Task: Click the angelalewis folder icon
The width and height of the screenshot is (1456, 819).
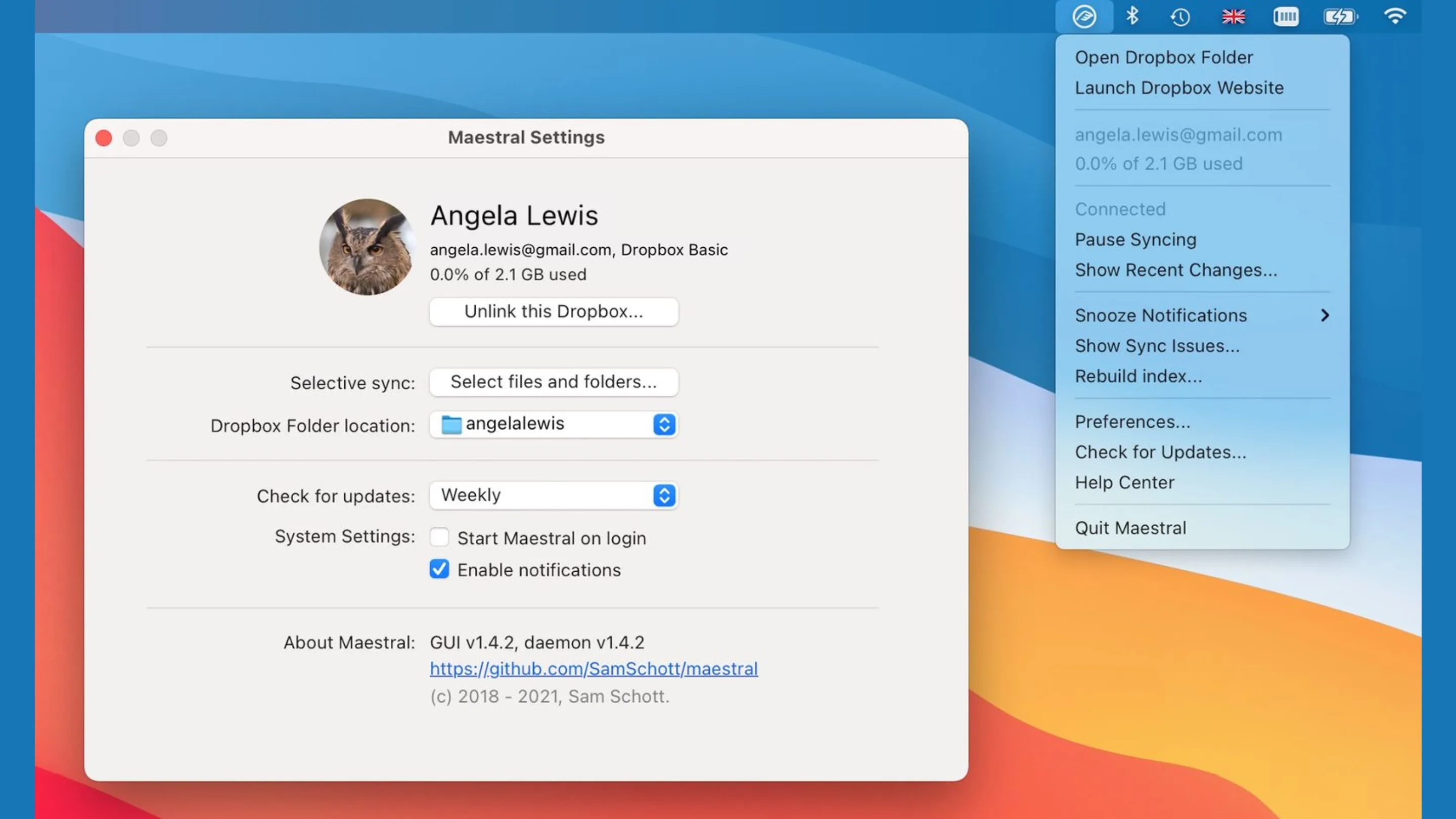Action: point(451,425)
